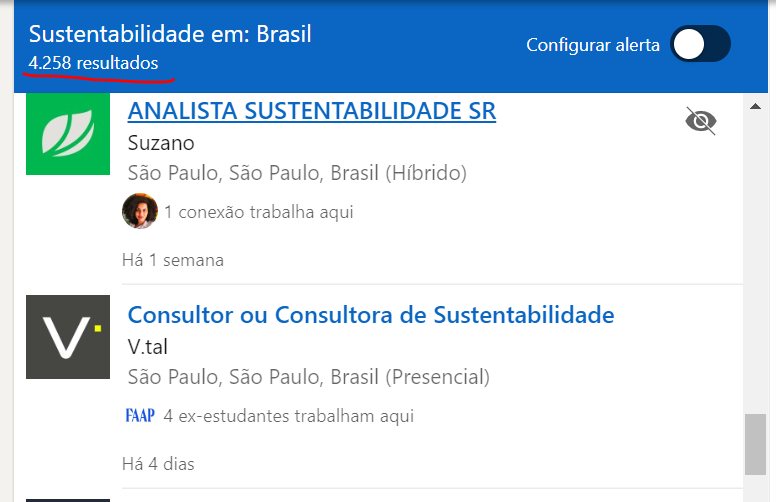Viewport: 776px width, 502px height.
Task: Select '4 ex-estudantes trabalham aqui' text
Action: (x=288, y=415)
